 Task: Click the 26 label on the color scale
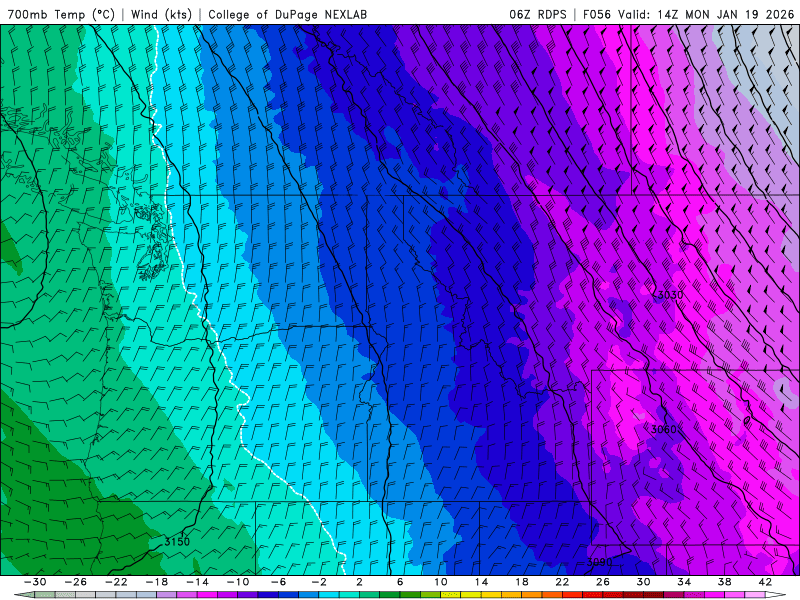(603, 582)
